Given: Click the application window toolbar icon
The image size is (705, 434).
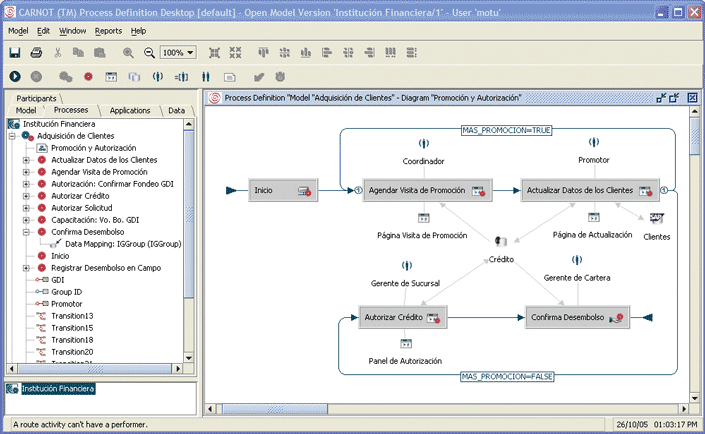Looking at the screenshot, I should coord(110,76).
